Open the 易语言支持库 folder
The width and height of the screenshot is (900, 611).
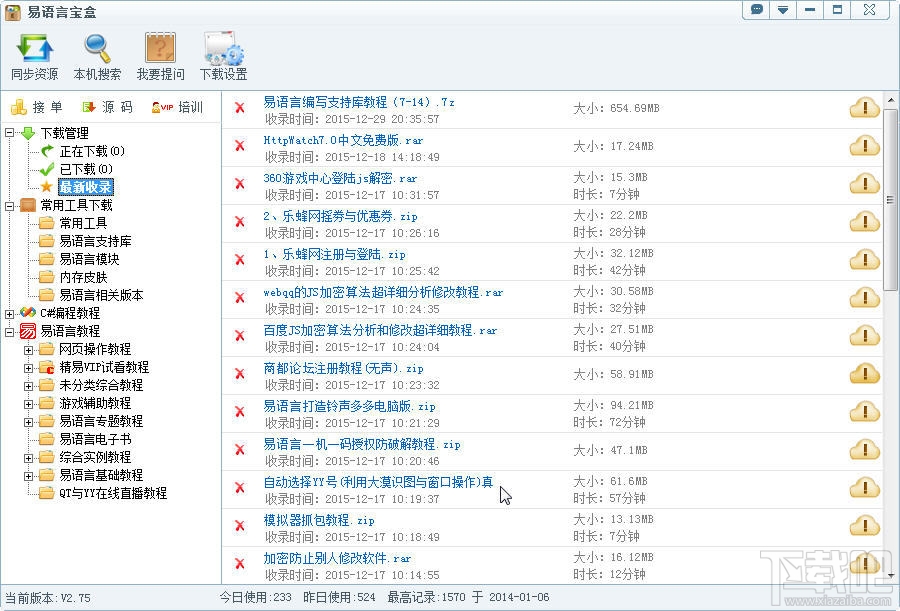(95, 241)
